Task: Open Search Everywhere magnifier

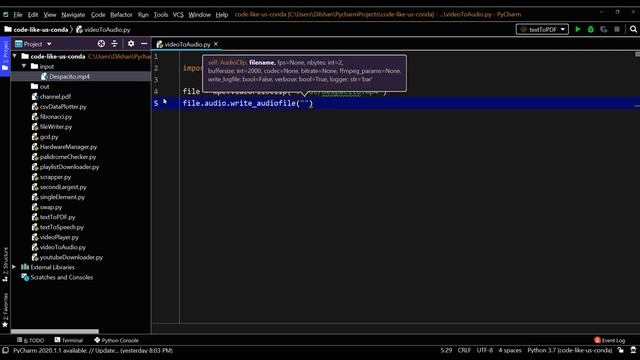Action: pos(633,29)
